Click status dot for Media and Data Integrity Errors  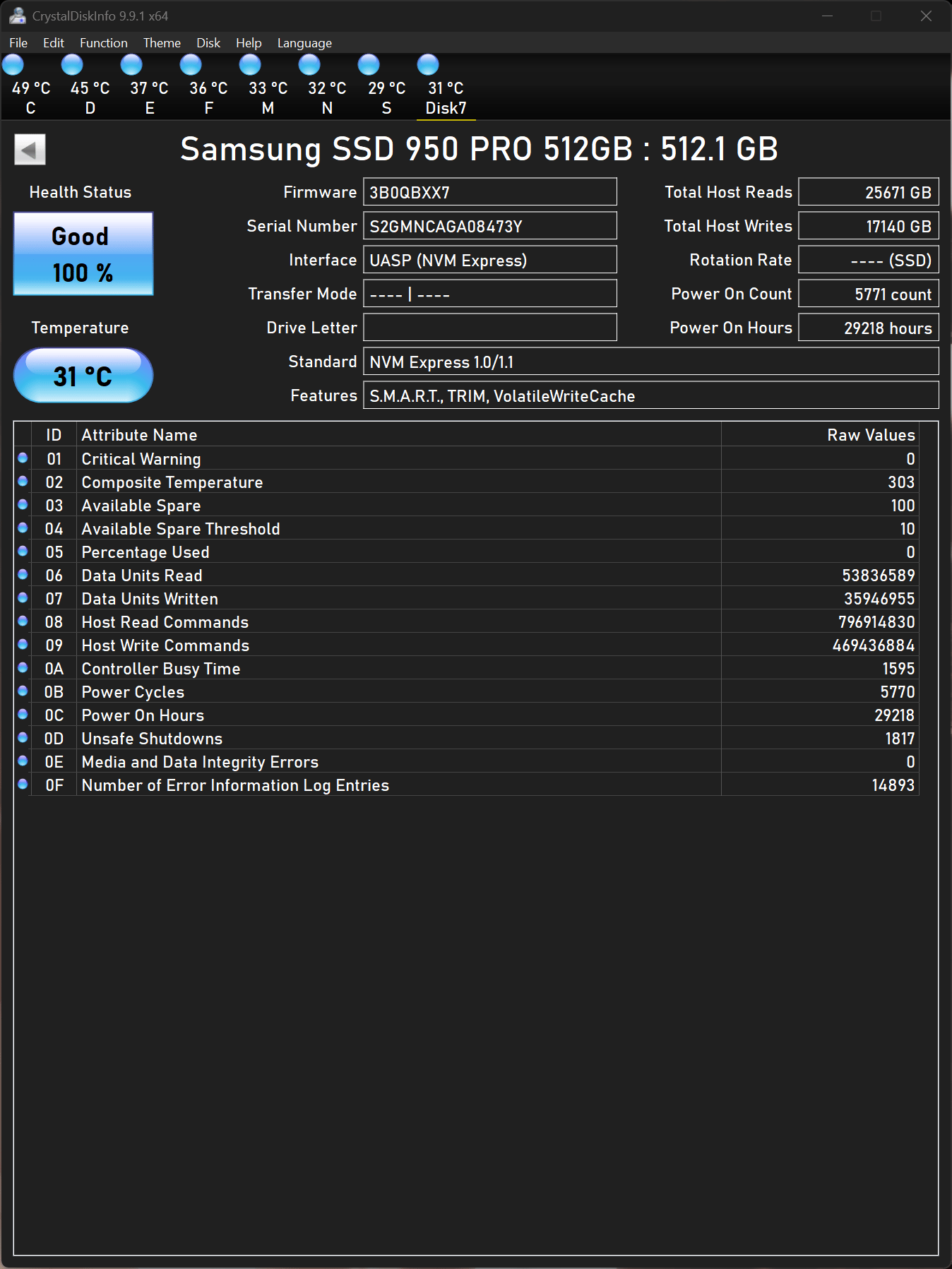coord(23,761)
